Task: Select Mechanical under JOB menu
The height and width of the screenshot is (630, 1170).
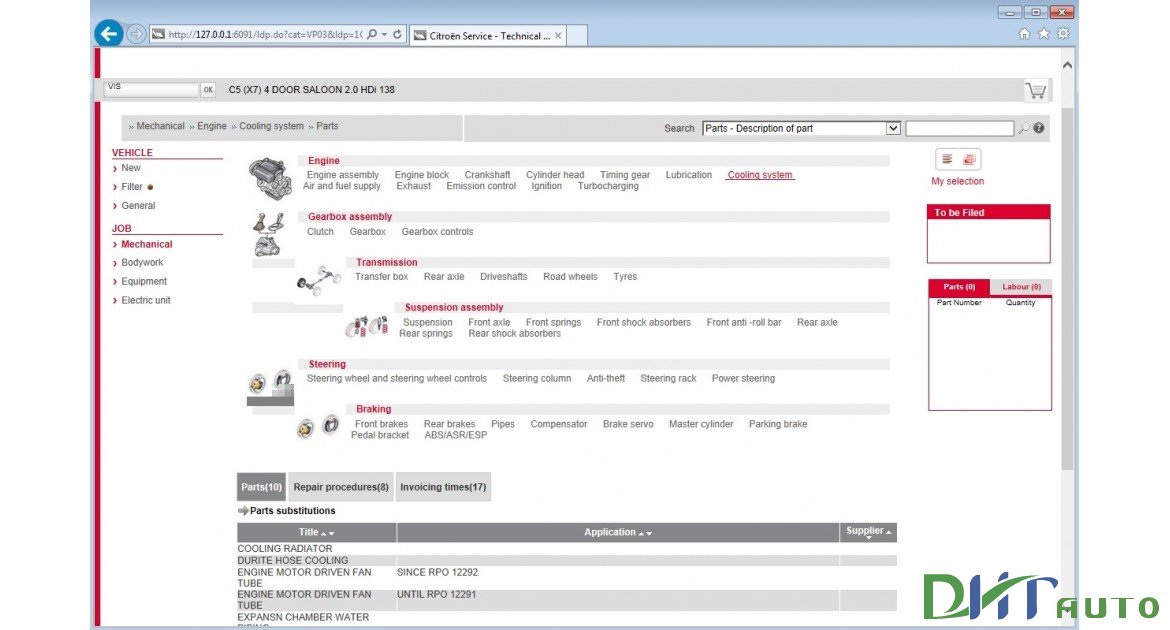Action: pyautogui.click(x=146, y=244)
